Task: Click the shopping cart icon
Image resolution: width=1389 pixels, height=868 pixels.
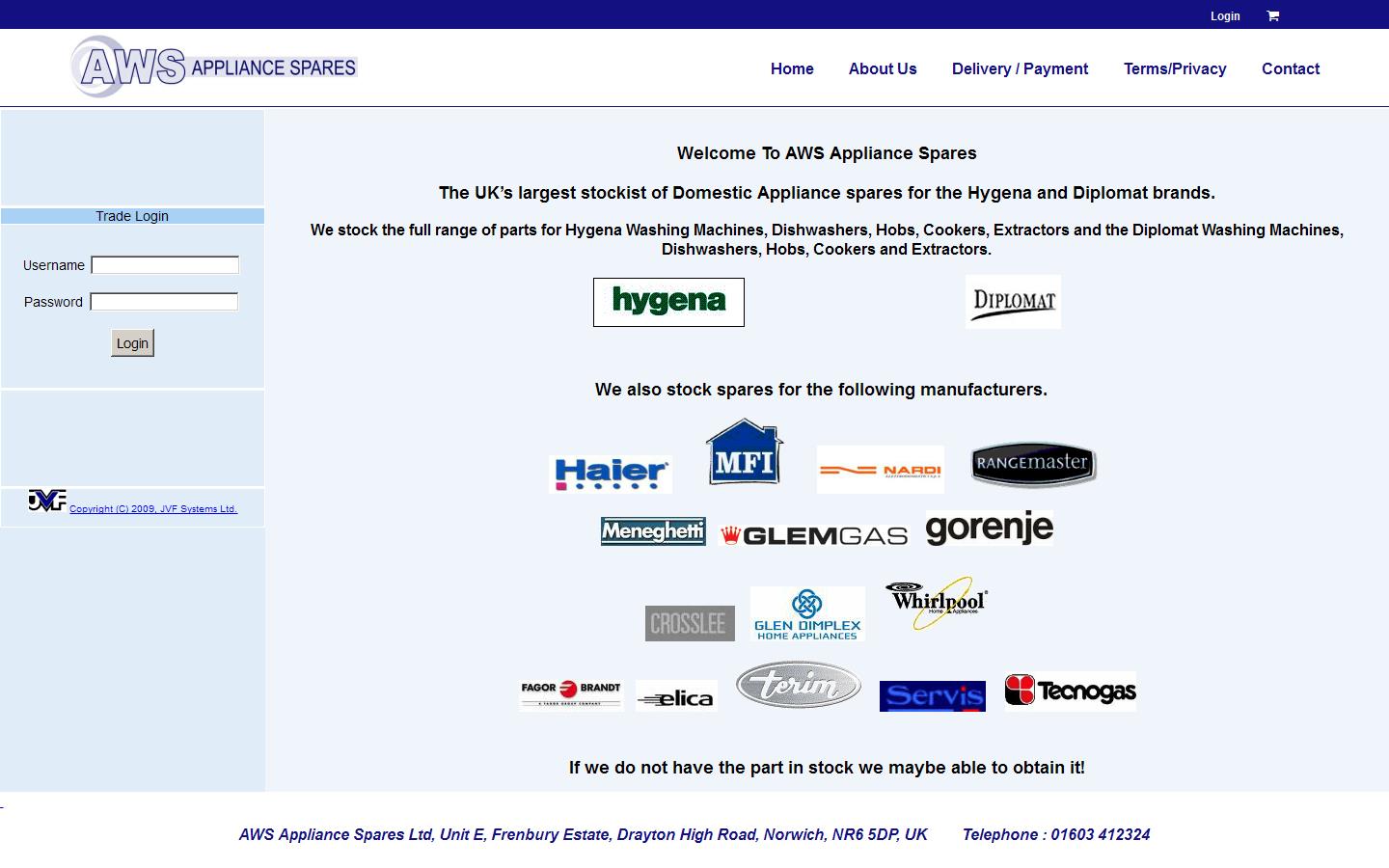Action: [x=1272, y=14]
